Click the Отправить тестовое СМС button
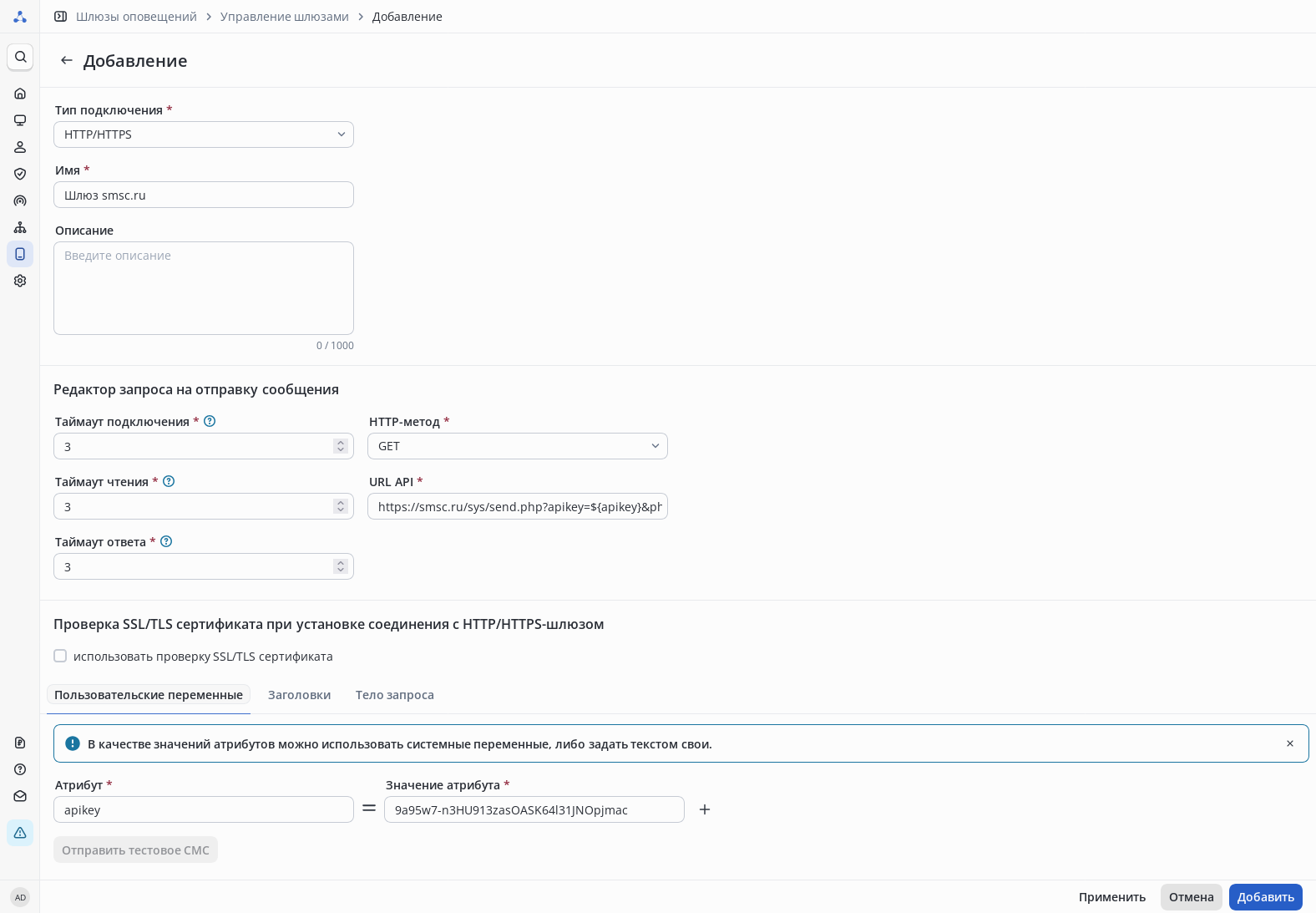The height and width of the screenshot is (913, 1316). point(135,850)
